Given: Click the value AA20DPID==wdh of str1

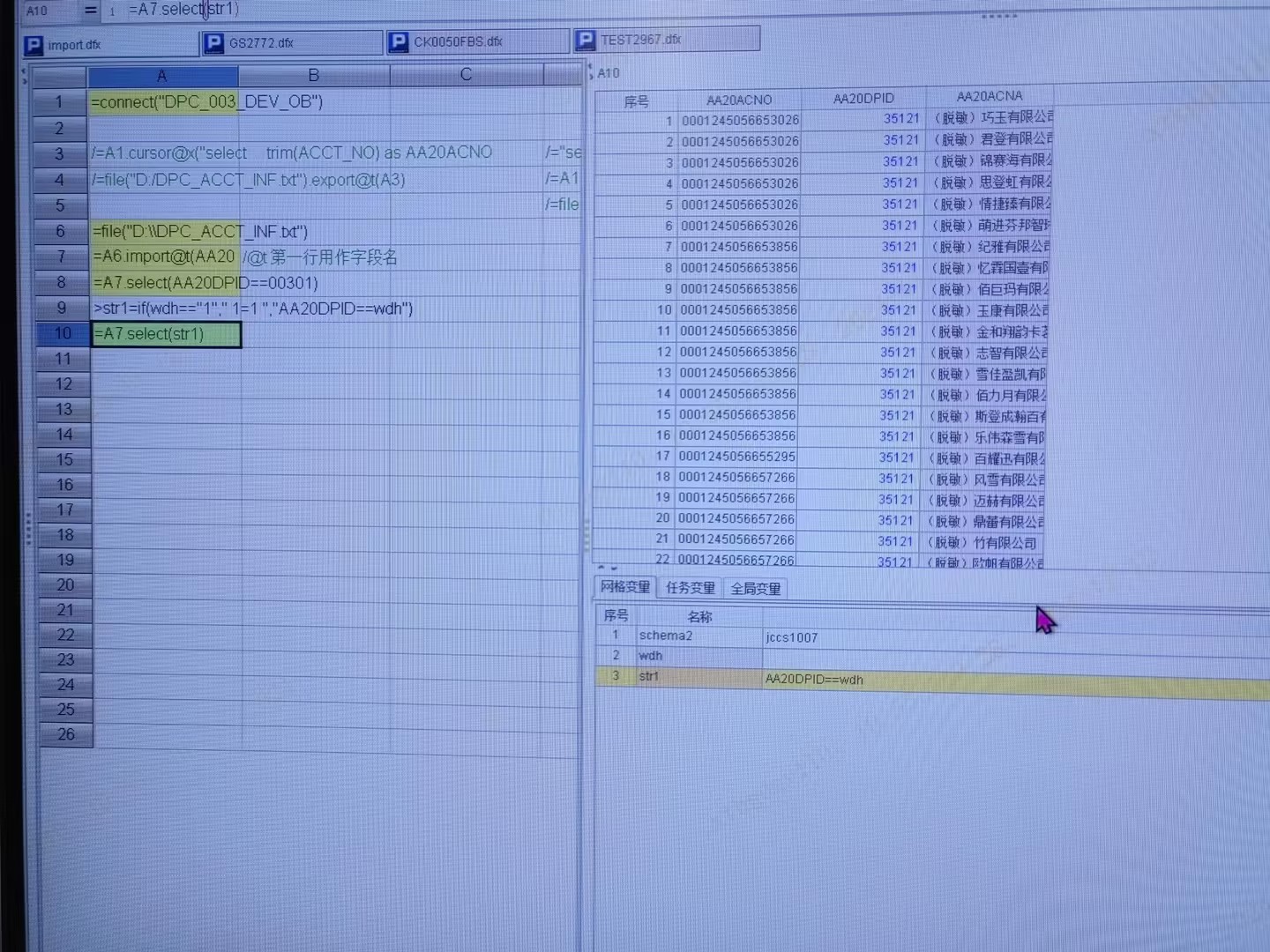Looking at the screenshot, I should 814,680.
